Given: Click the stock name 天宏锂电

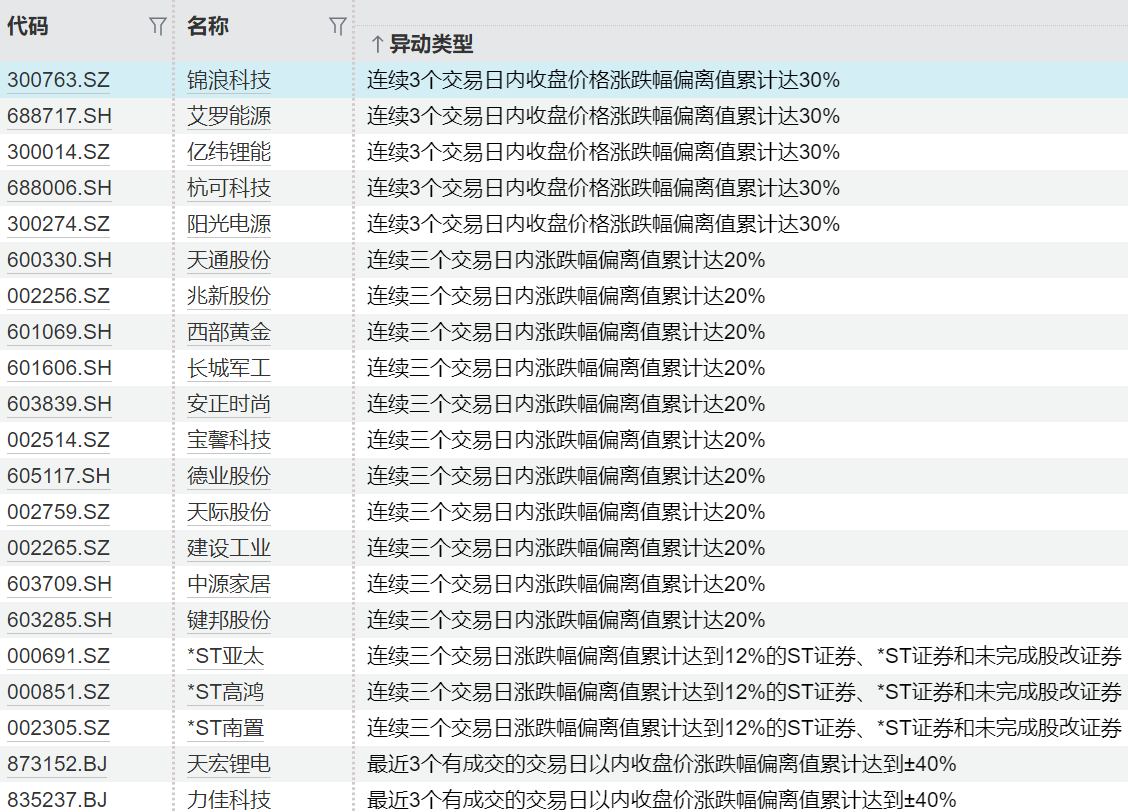Looking at the screenshot, I should coord(229,763).
